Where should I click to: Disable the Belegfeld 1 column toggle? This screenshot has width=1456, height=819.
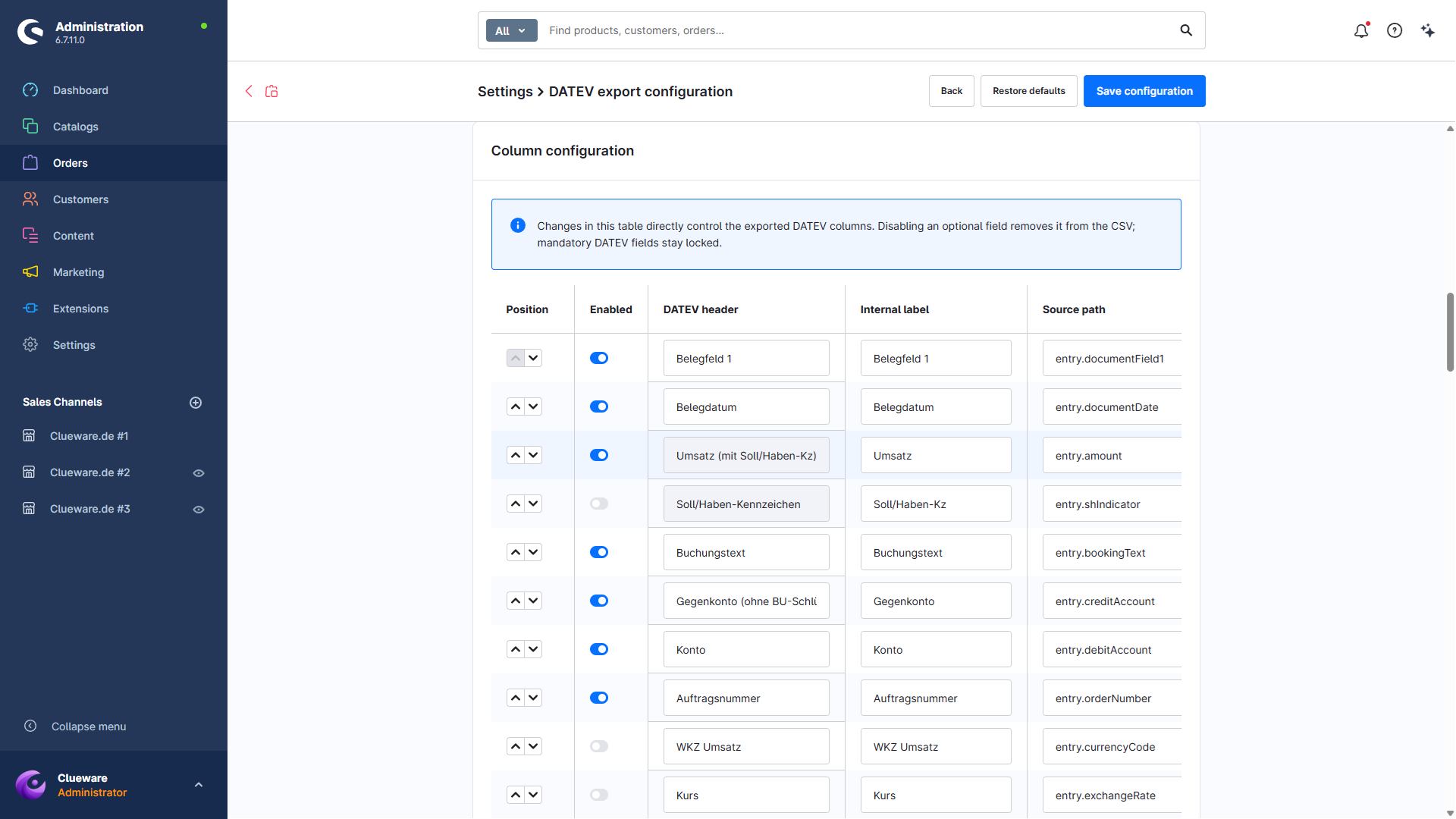tap(599, 358)
